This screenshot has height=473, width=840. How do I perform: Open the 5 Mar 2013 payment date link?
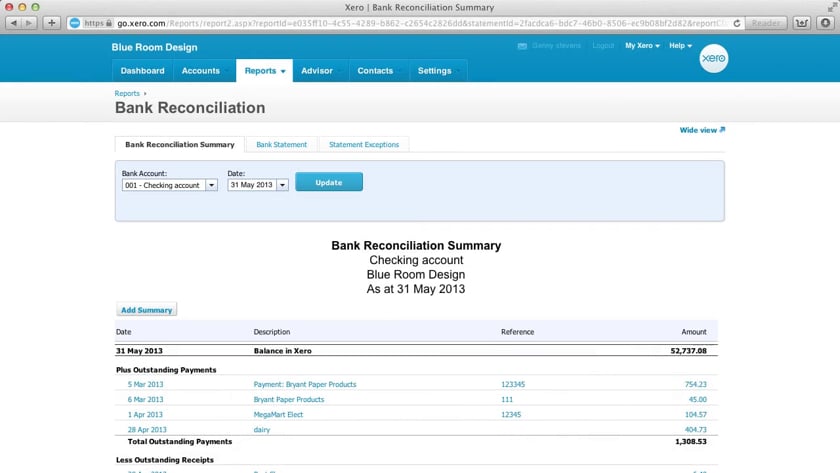(x=145, y=385)
